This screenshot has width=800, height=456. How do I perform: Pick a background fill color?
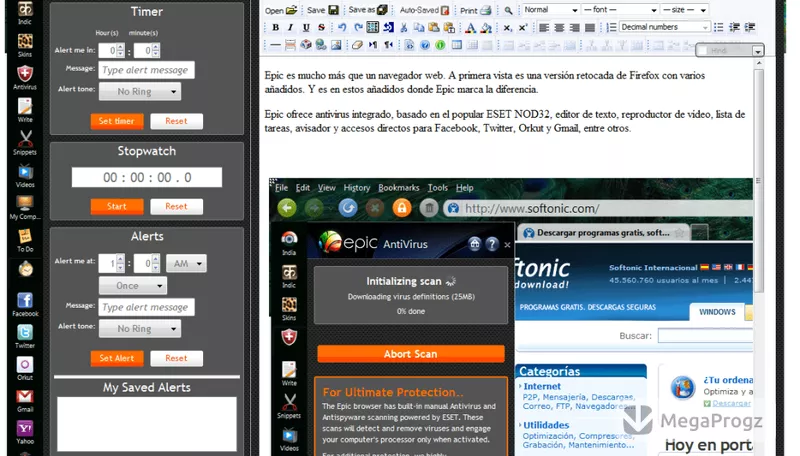486,28
